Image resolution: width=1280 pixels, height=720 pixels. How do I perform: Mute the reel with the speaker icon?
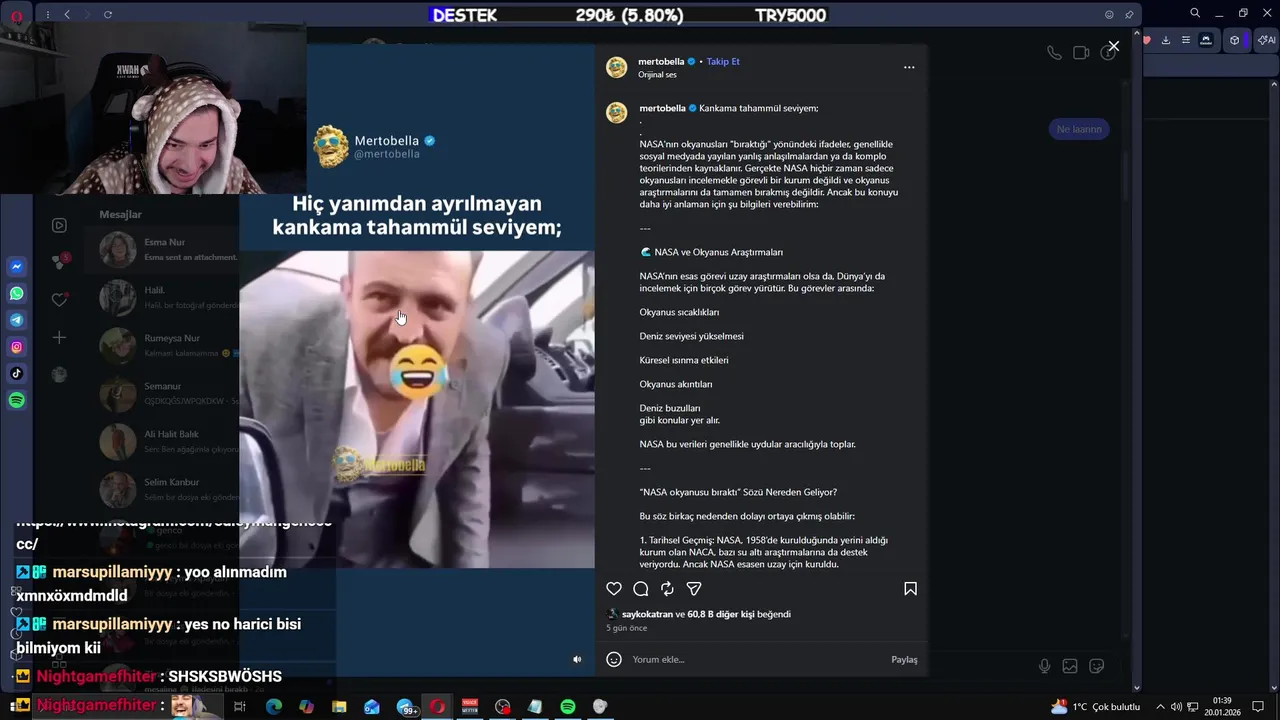click(577, 659)
